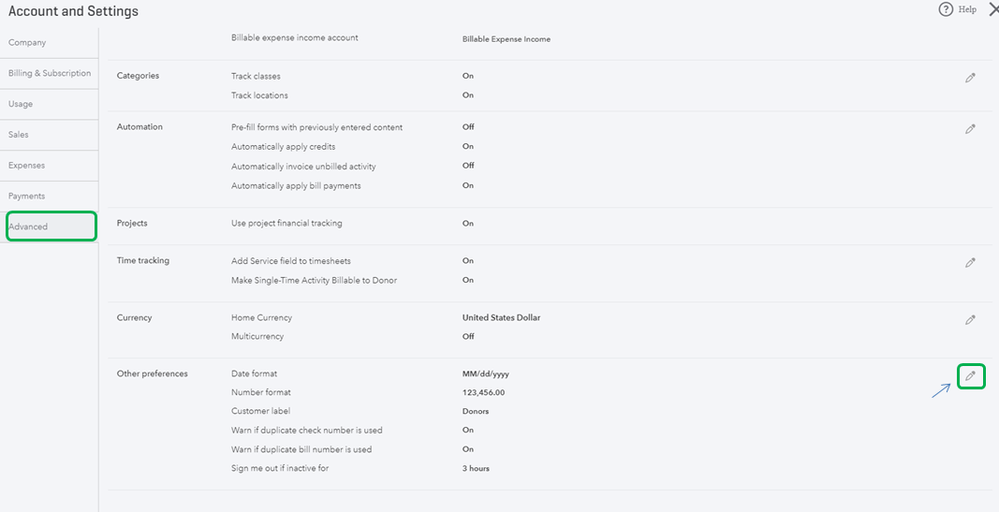999x512 pixels.
Task: Edit Currency settings via pencil icon
Action: click(970, 320)
